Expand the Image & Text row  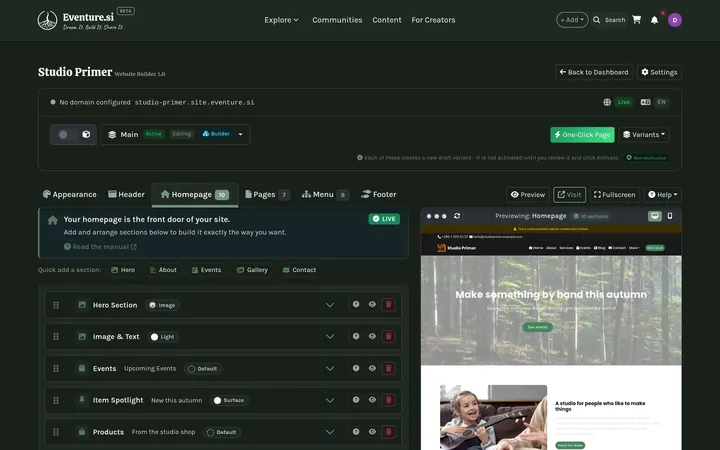point(330,337)
